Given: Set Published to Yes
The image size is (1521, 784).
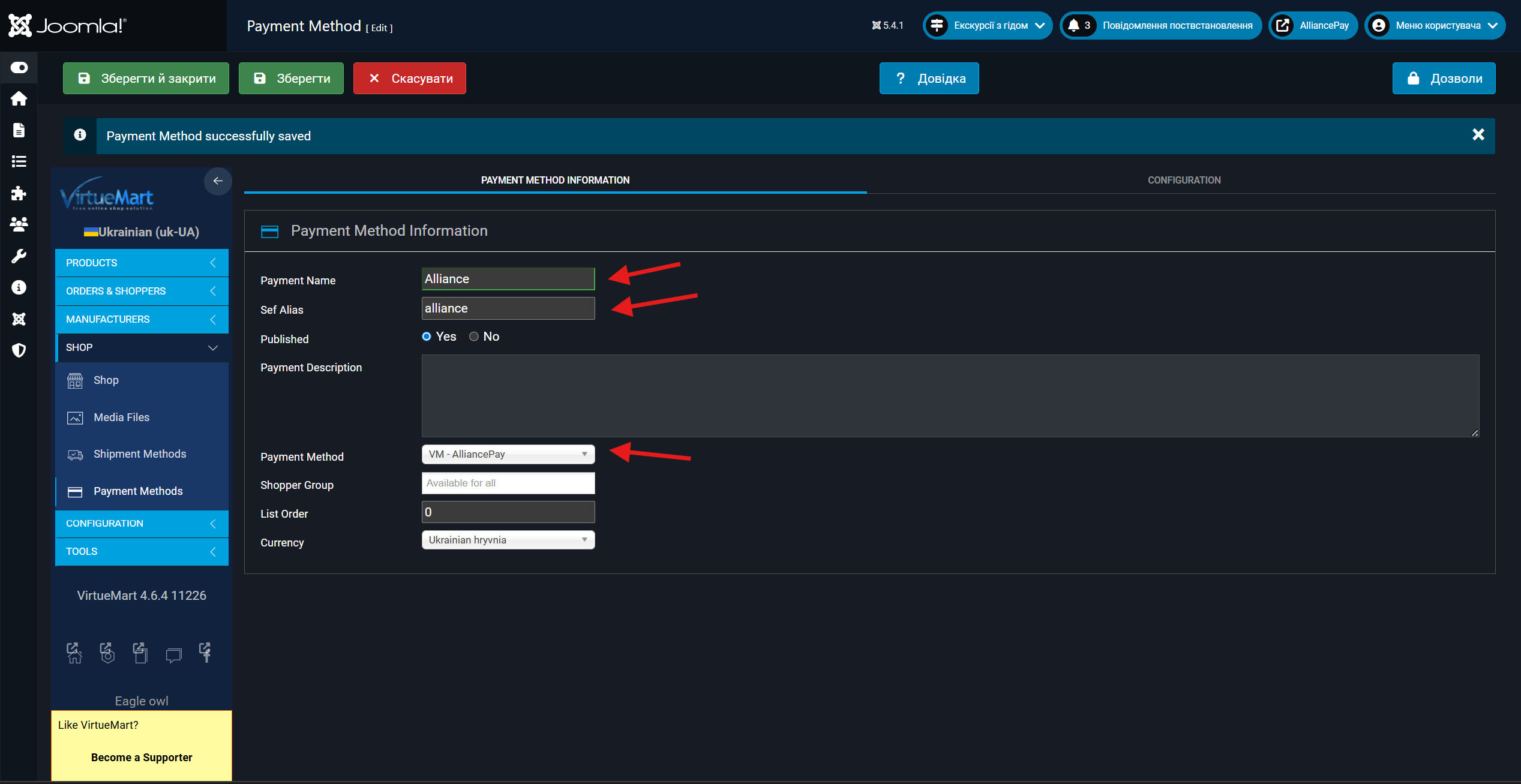Looking at the screenshot, I should [x=427, y=337].
